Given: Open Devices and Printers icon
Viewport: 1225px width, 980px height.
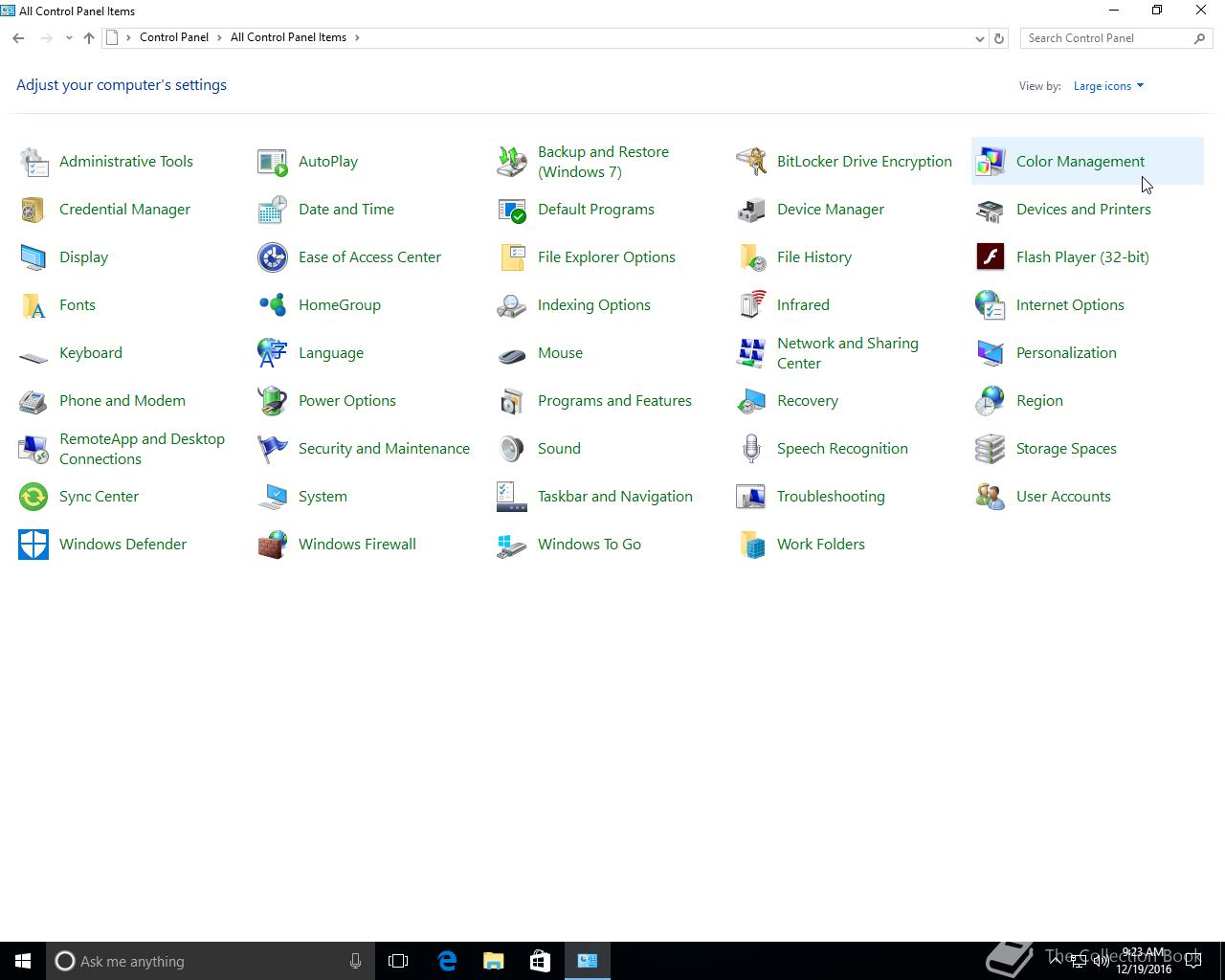Looking at the screenshot, I should (991, 210).
